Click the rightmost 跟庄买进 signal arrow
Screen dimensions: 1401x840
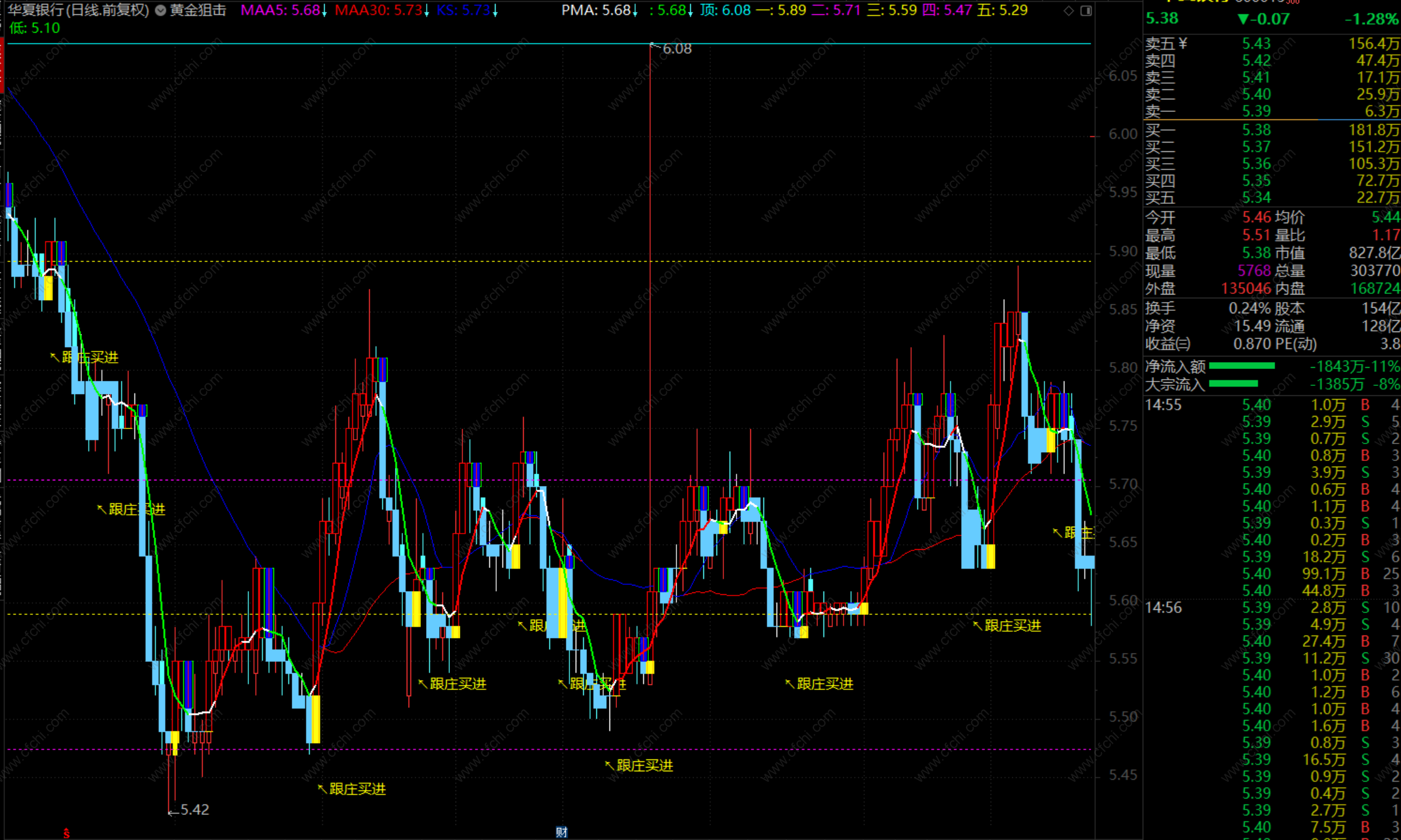tap(1057, 532)
